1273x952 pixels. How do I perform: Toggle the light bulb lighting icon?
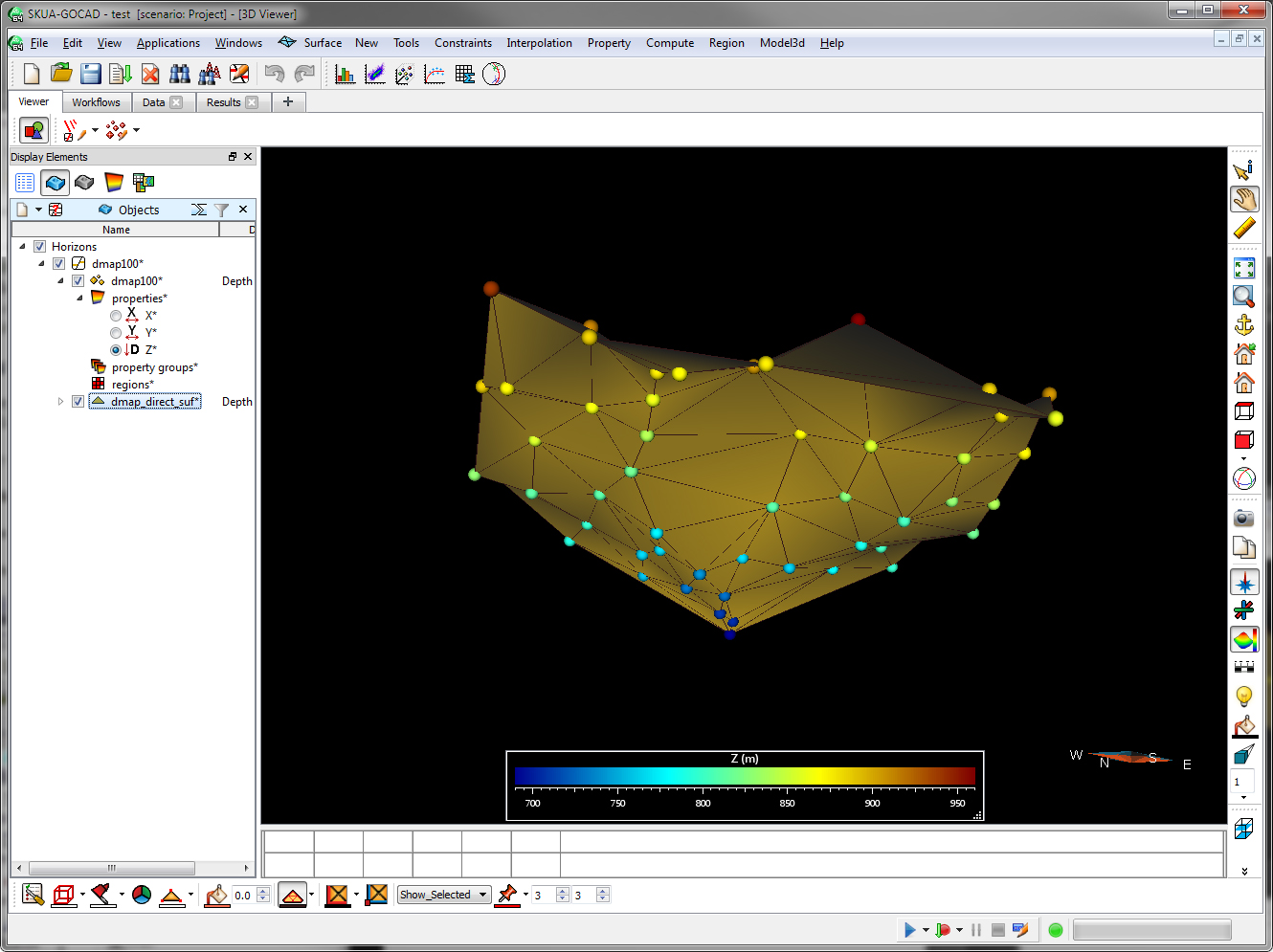click(x=1243, y=696)
